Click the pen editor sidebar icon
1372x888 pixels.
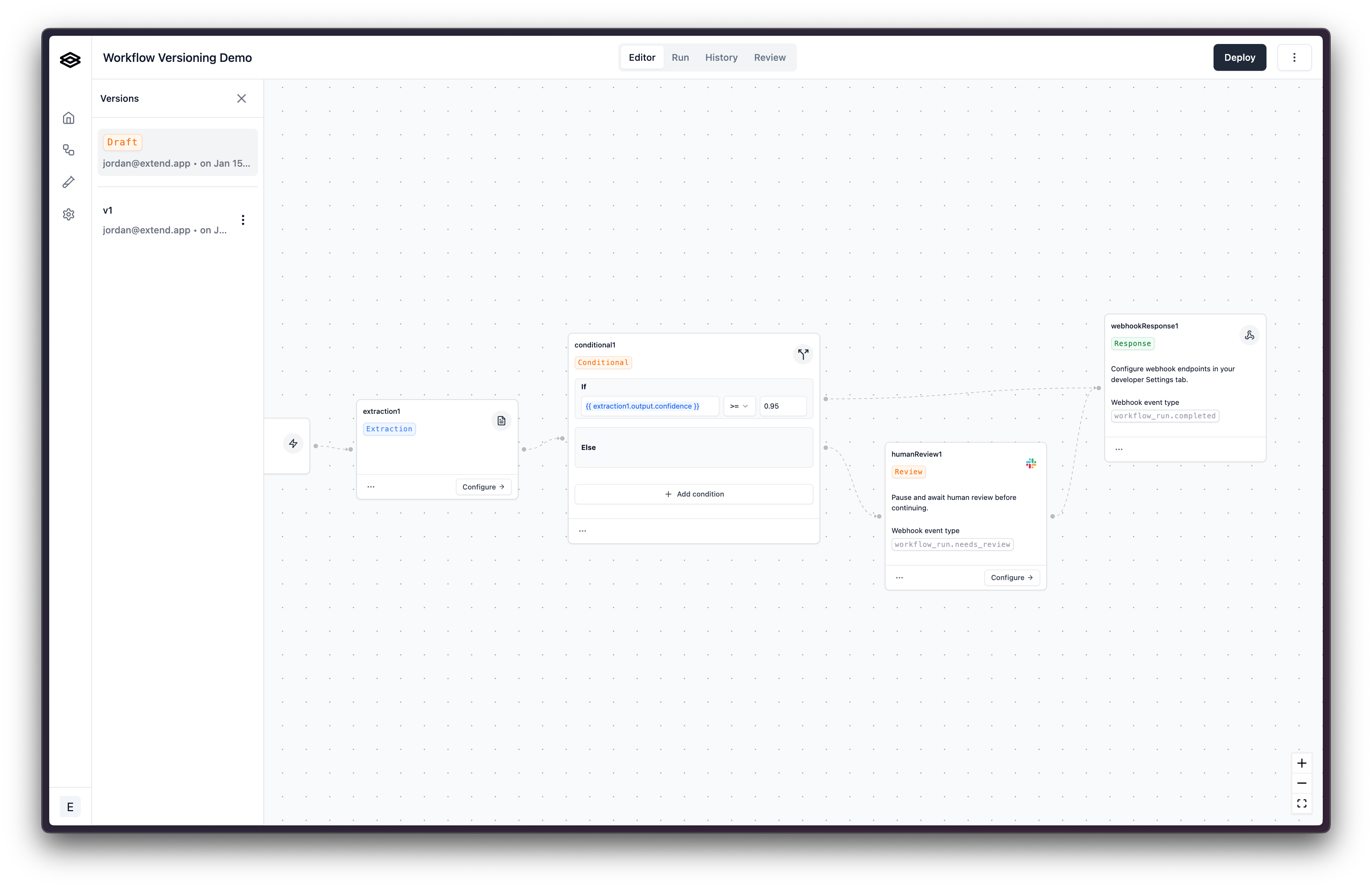[x=69, y=182]
